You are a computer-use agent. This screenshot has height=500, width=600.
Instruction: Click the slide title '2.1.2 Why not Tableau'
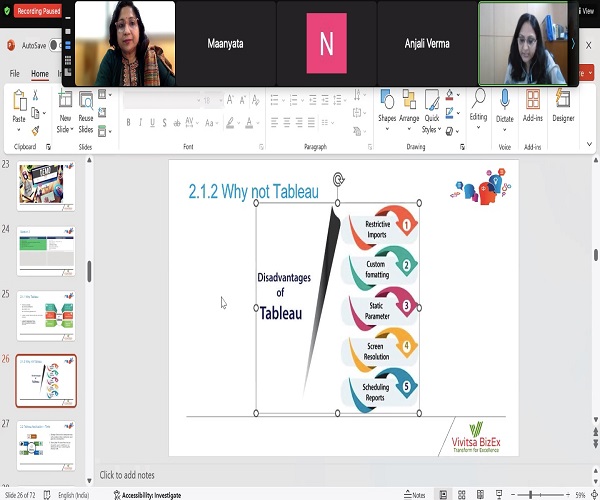pyautogui.click(x=253, y=191)
